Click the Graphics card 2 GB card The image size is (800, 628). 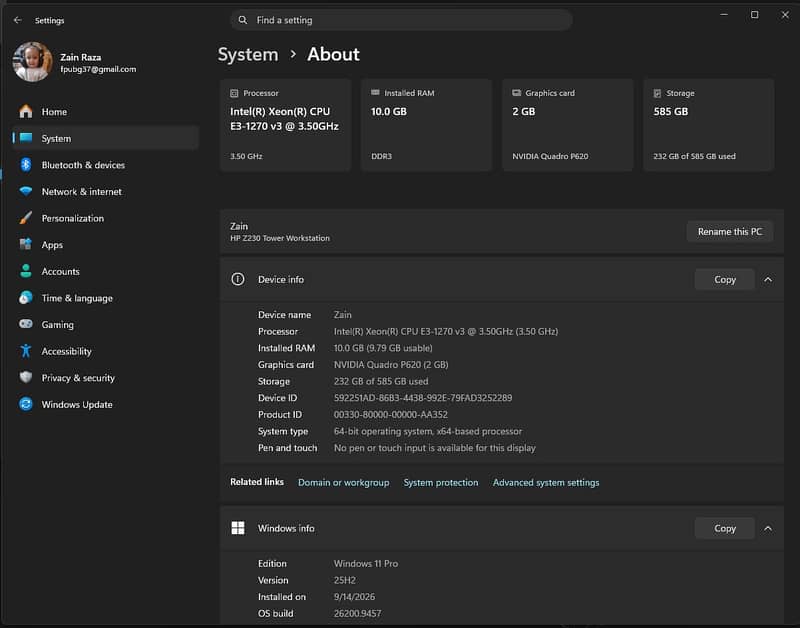(567, 124)
